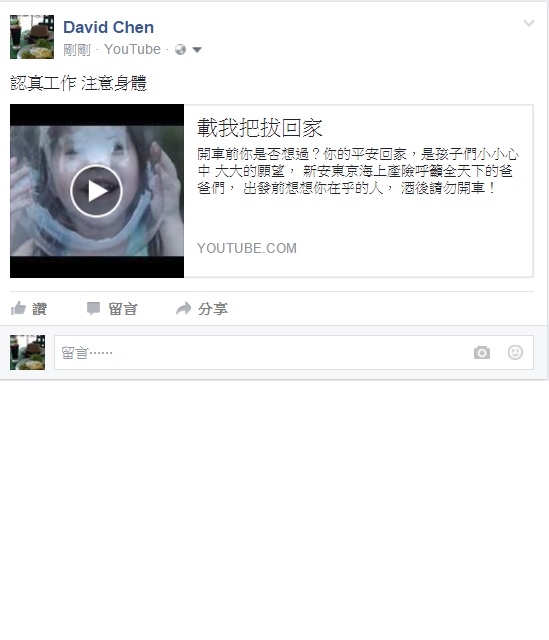
Task: Click the 留言…… comment input field
Action: (x=294, y=353)
